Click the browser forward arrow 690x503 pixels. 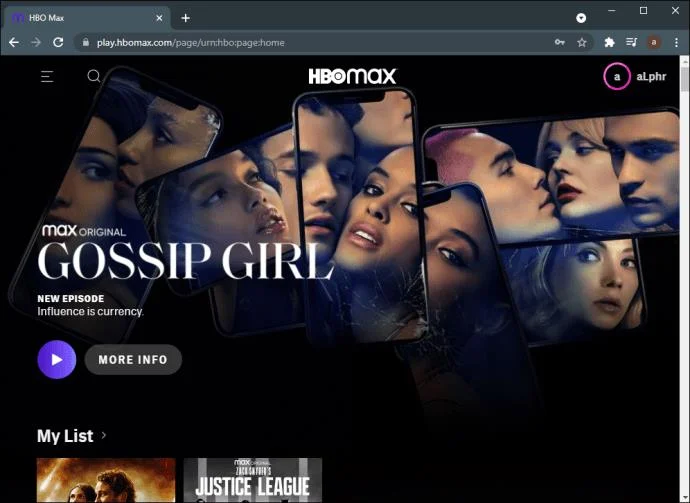(x=36, y=42)
